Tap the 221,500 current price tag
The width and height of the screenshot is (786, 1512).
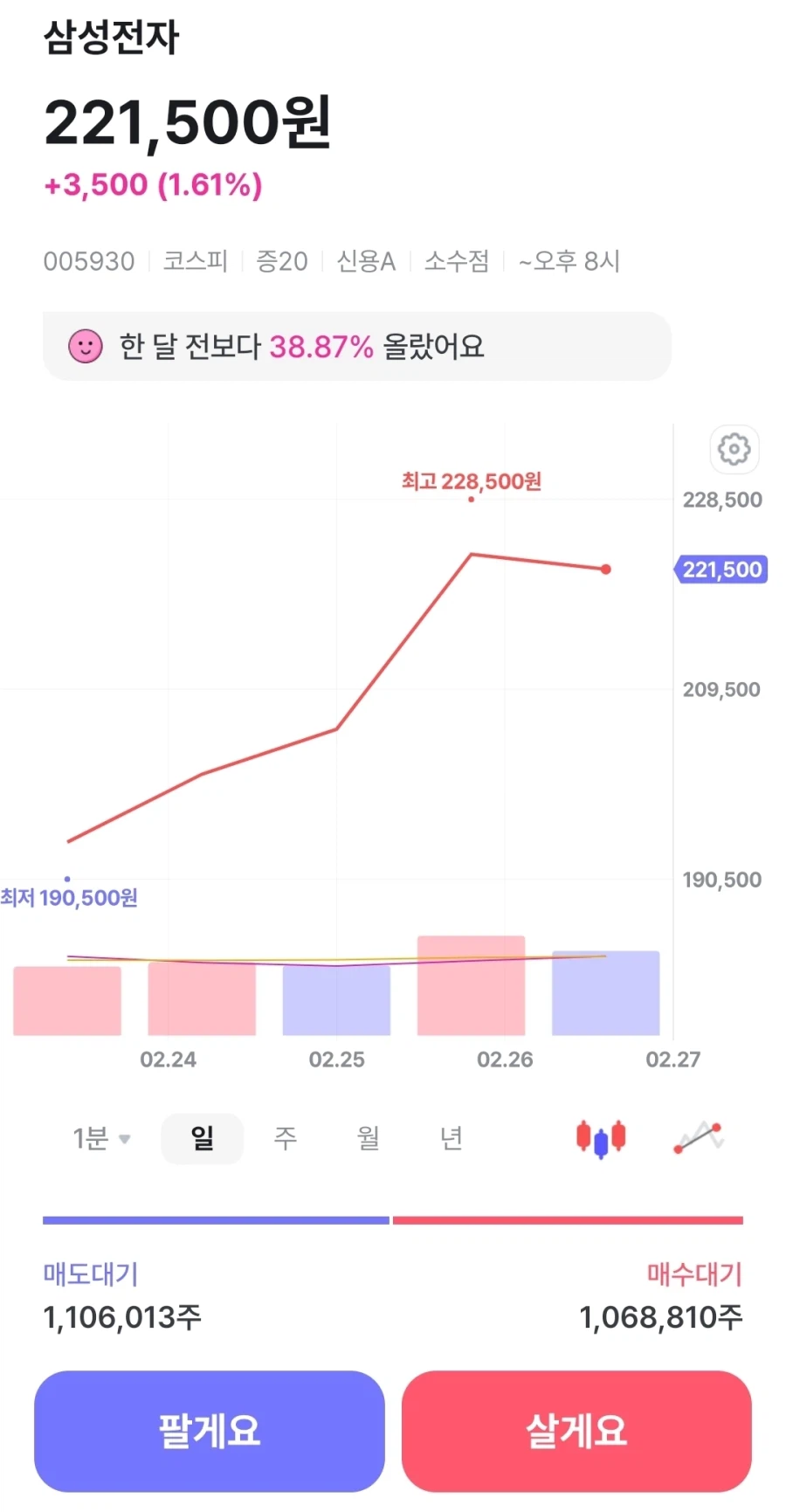click(721, 570)
